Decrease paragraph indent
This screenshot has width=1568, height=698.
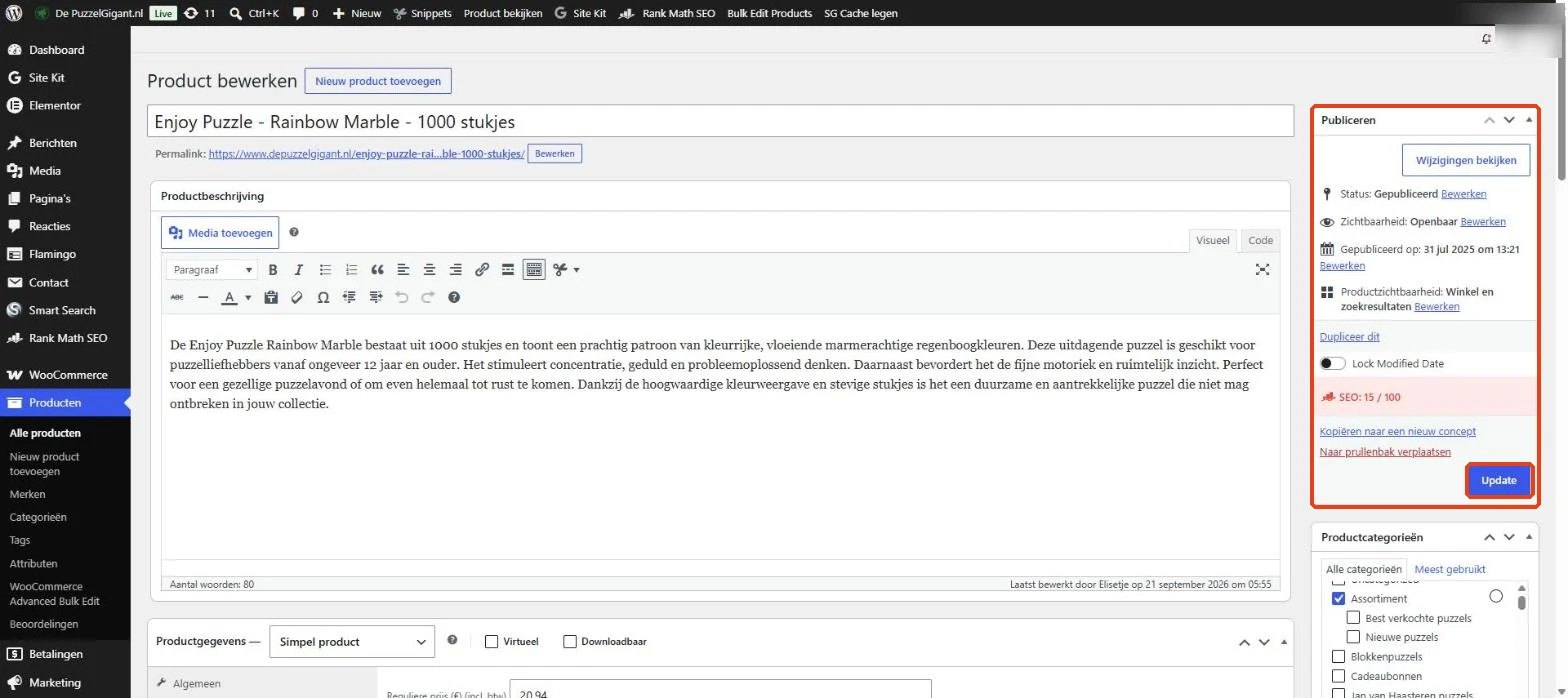(x=349, y=297)
